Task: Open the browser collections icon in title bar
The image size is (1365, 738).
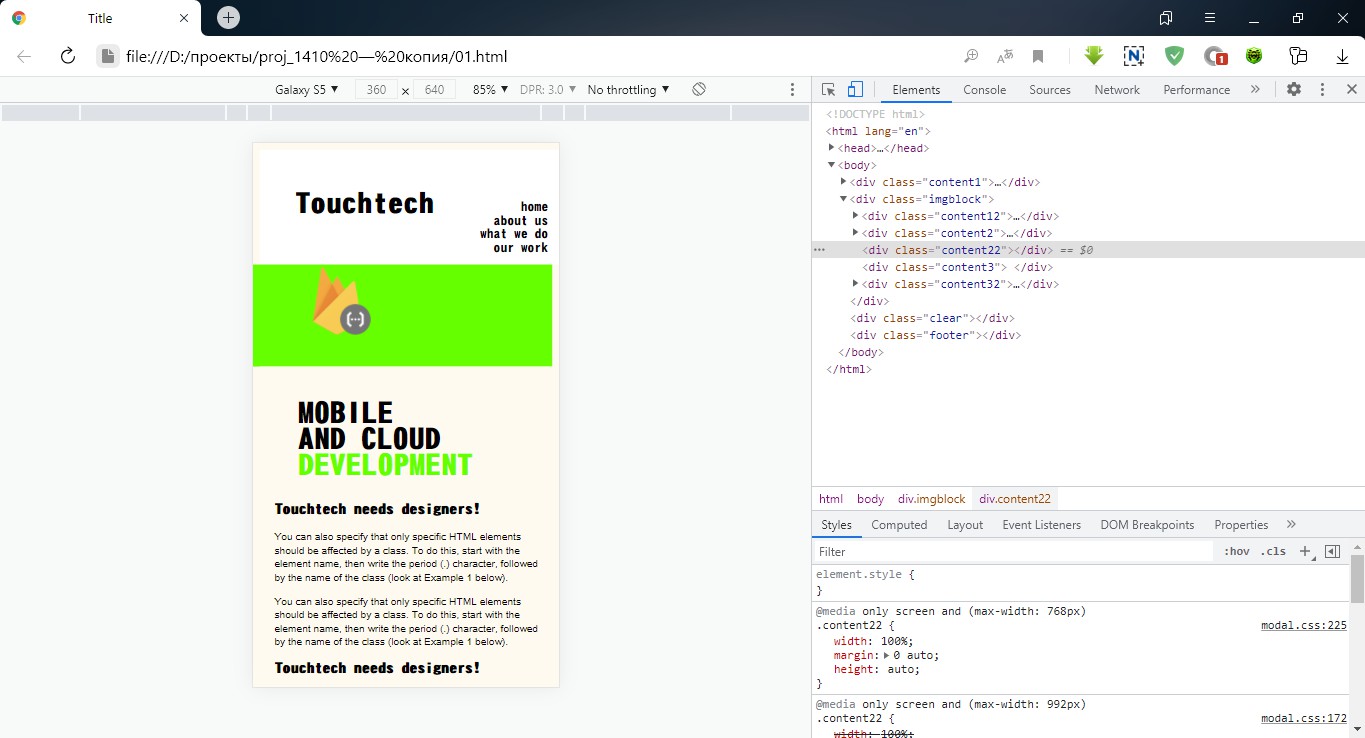Action: pos(1166,18)
